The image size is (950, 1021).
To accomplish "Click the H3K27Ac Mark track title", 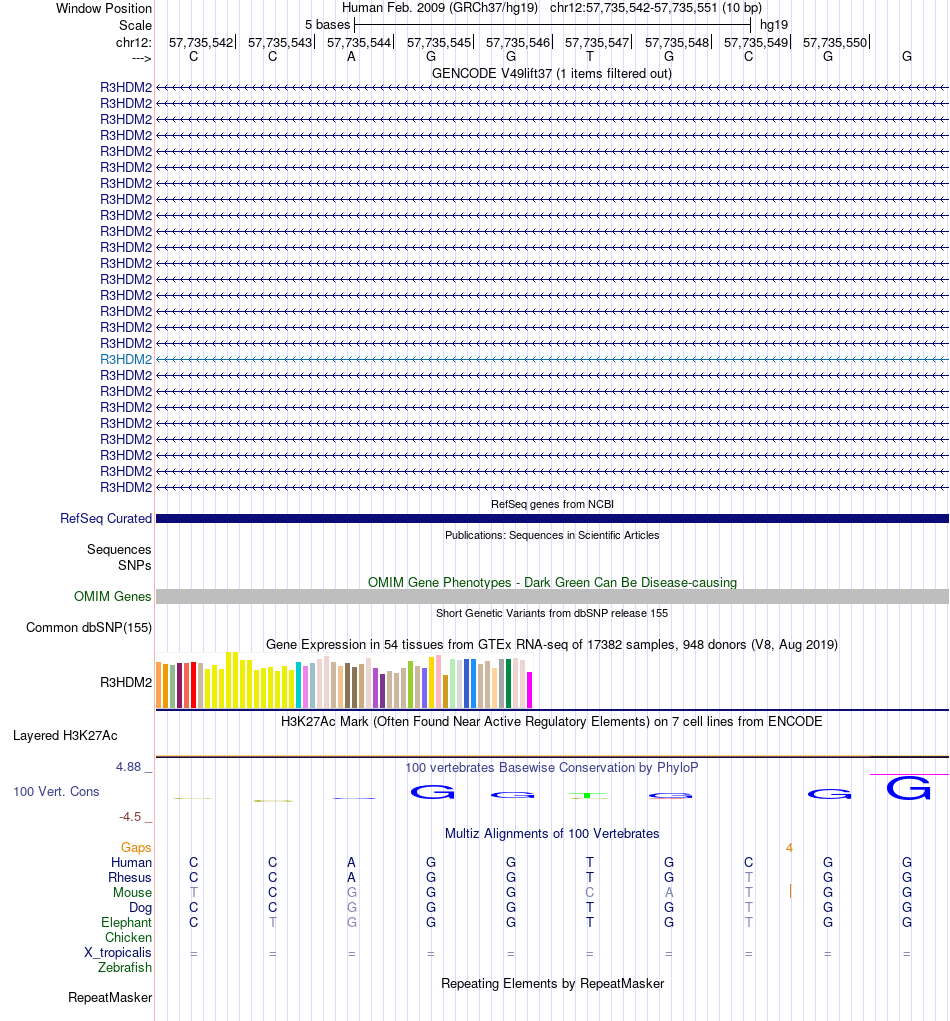I will (x=552, y=721).
